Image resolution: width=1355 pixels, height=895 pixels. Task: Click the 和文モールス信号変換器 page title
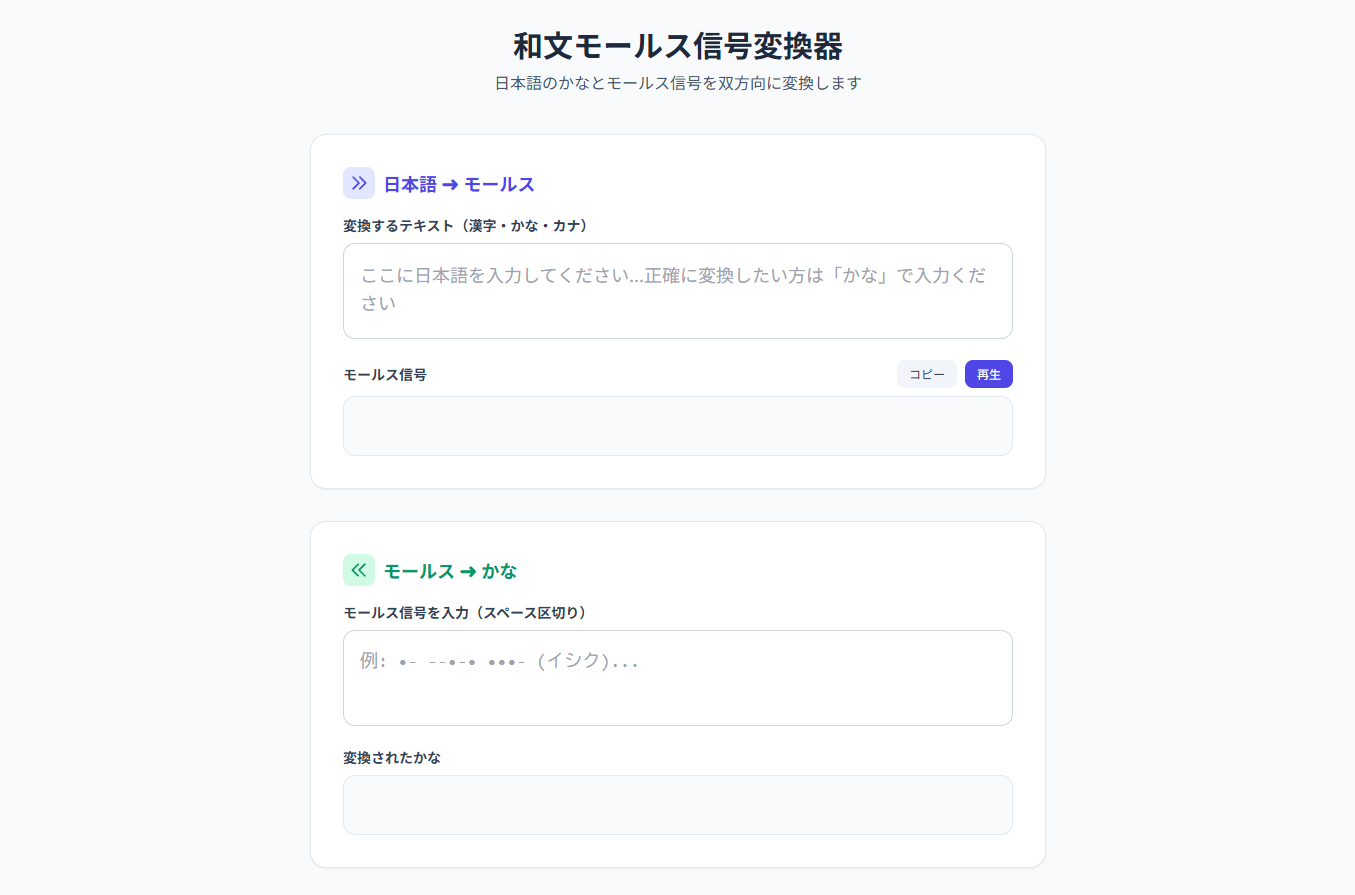(677, 46)
